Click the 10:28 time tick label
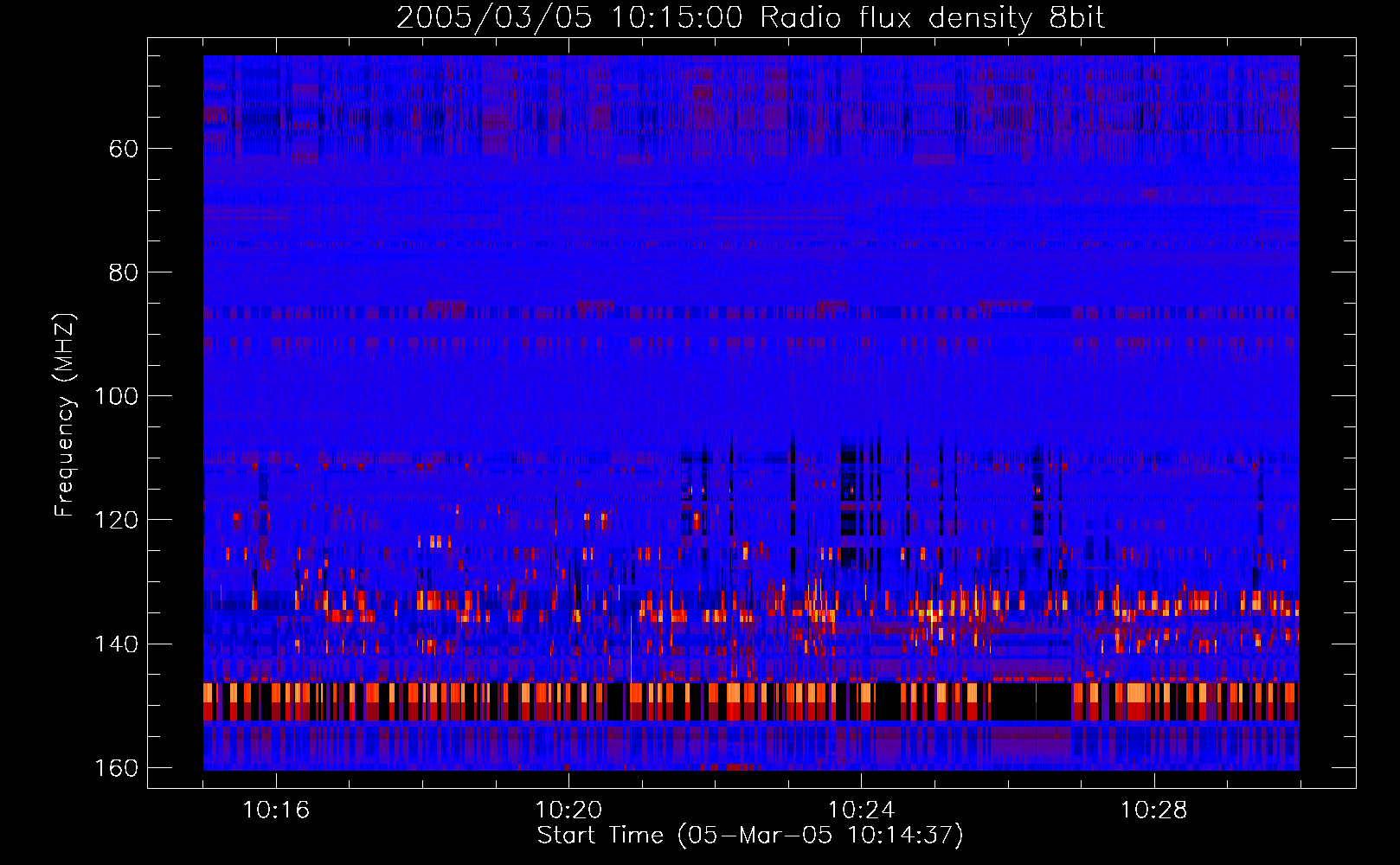Screen dimensions: 1400x865 pos(1153,811)
